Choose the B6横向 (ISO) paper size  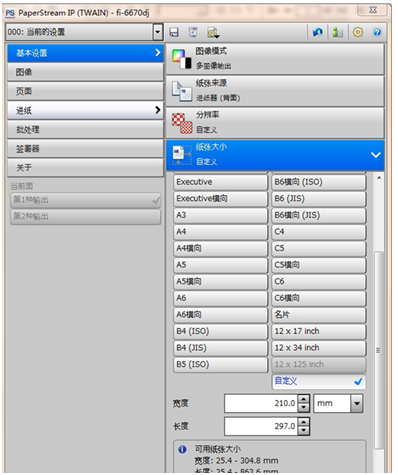coord(319,182)
